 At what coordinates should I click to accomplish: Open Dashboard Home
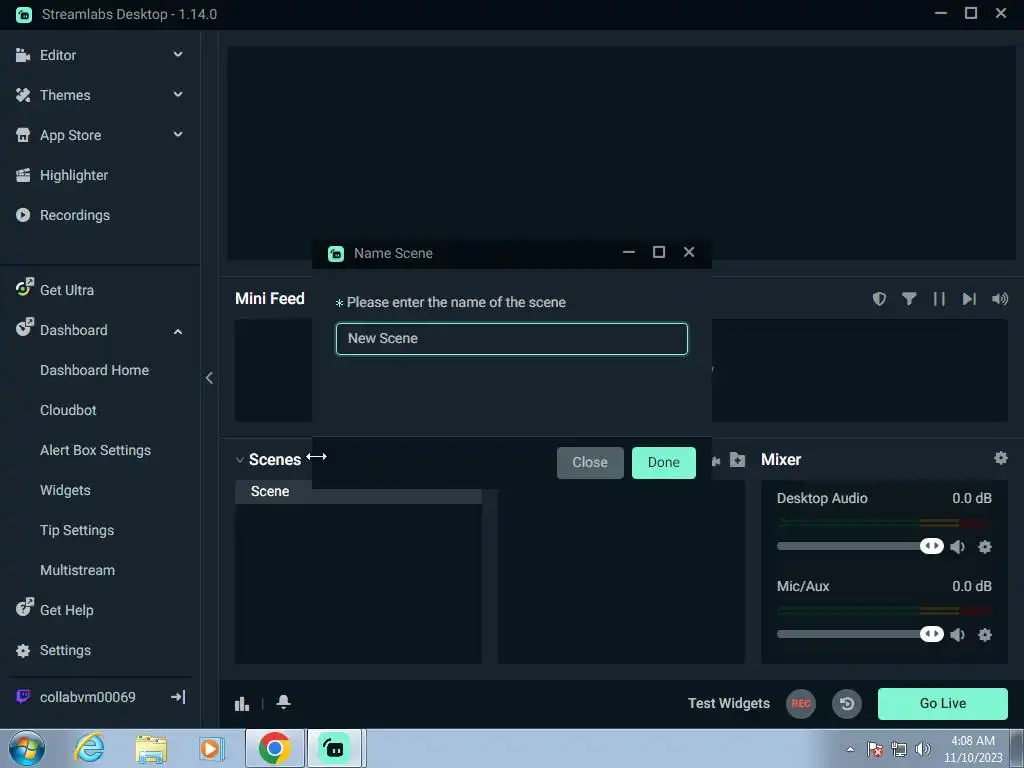[x=94, y=370]
